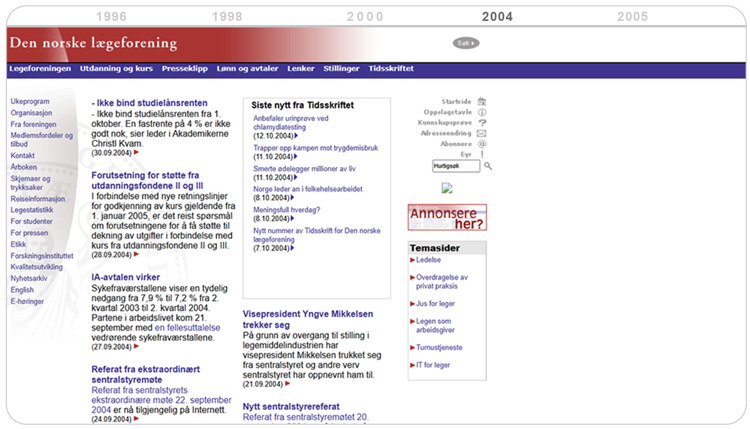Viewport: 750px width, 429px height.
Task: Select the 2004 year on timeline
Action: pos(497,17)
